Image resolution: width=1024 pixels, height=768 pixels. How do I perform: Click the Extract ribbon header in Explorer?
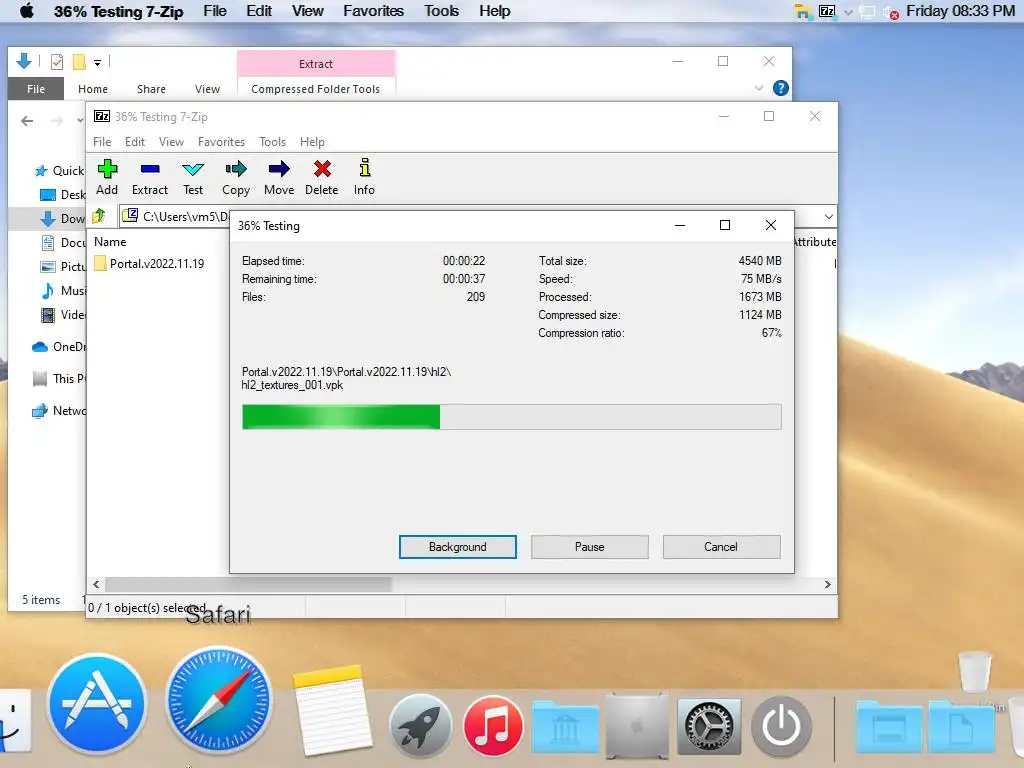coord(315,64)
